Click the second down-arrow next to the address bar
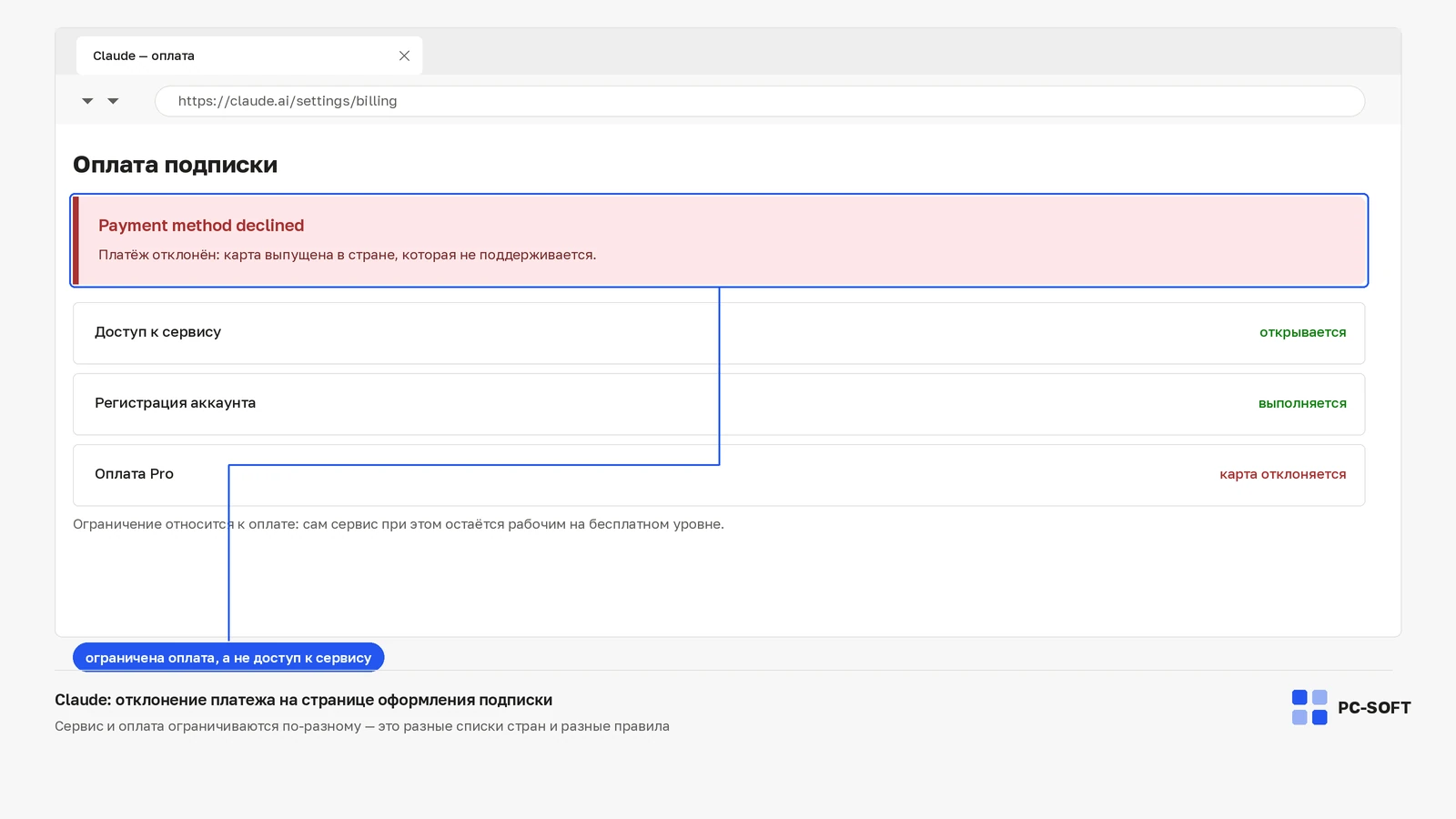 [113, 101]
